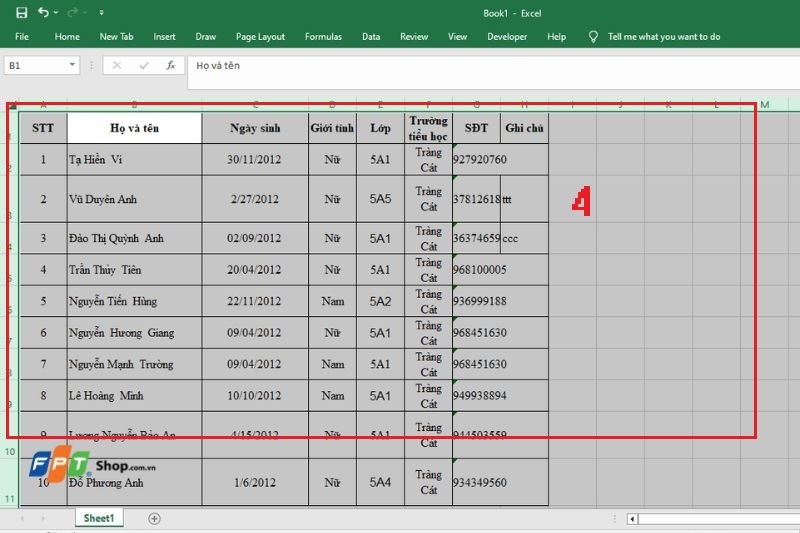Open the Data ribbon tab
Screen dimensions: 800x533
tap(371, 37)
